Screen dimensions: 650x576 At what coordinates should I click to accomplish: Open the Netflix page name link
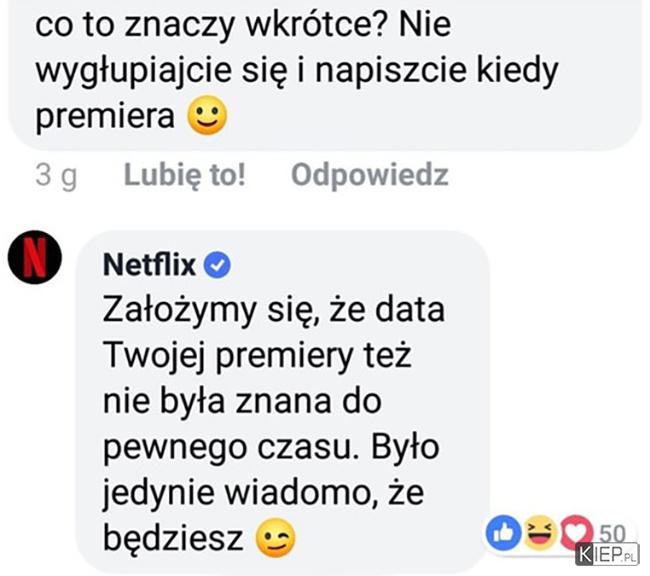(149, 264)
